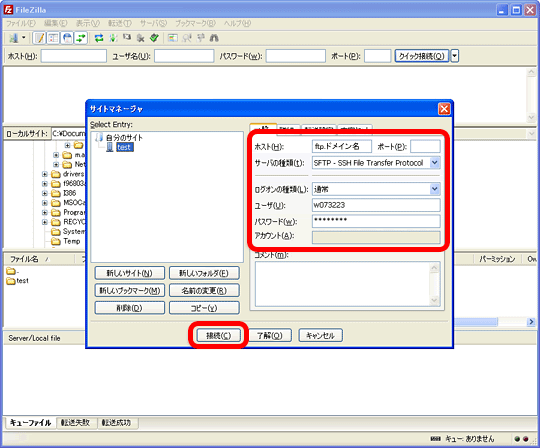This screenshot has width=540, height=448.
Task: Click the 接続(C) connect button
Action: point(218,335)
